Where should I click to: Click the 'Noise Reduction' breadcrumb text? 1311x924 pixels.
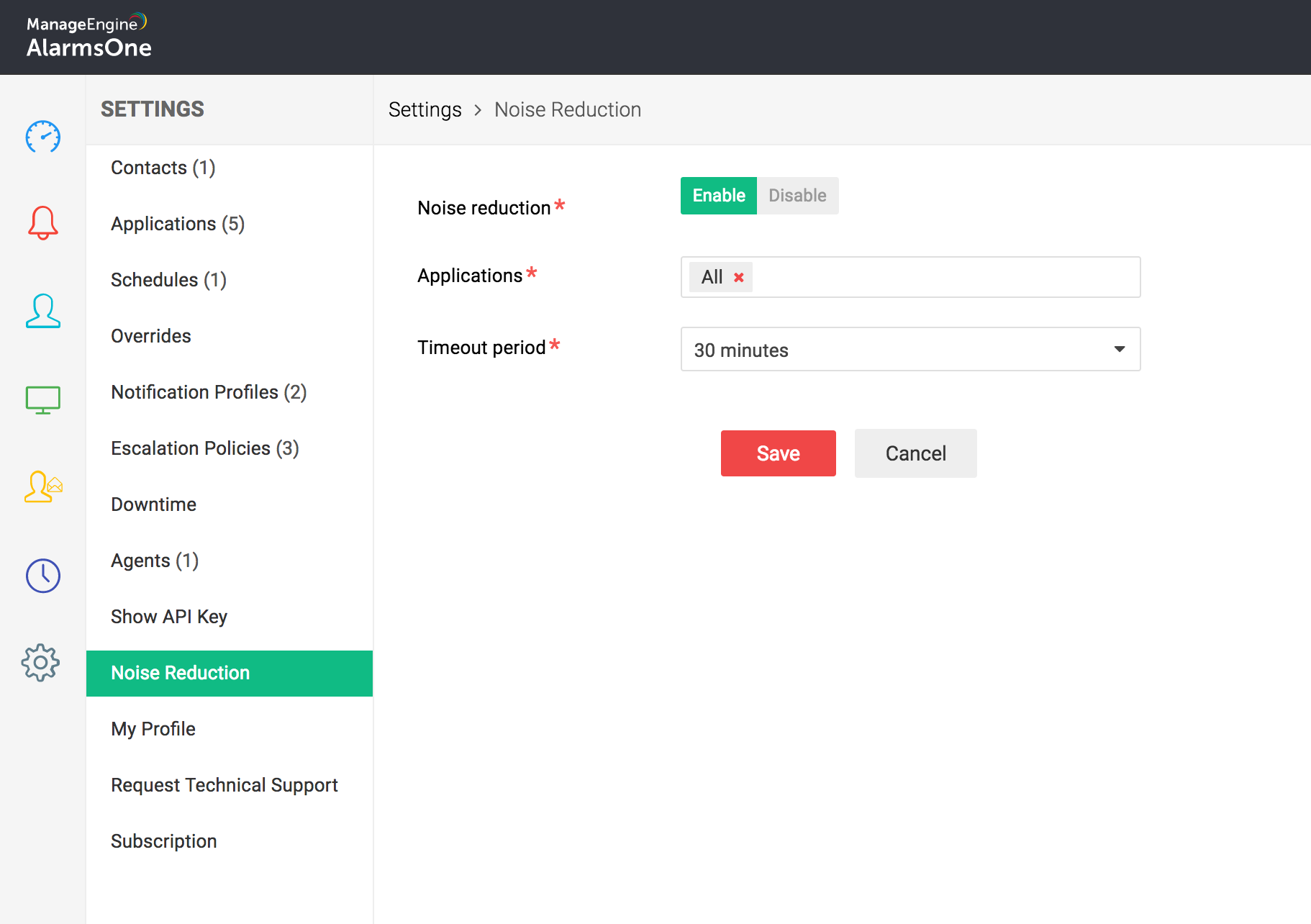coord(568,109)
